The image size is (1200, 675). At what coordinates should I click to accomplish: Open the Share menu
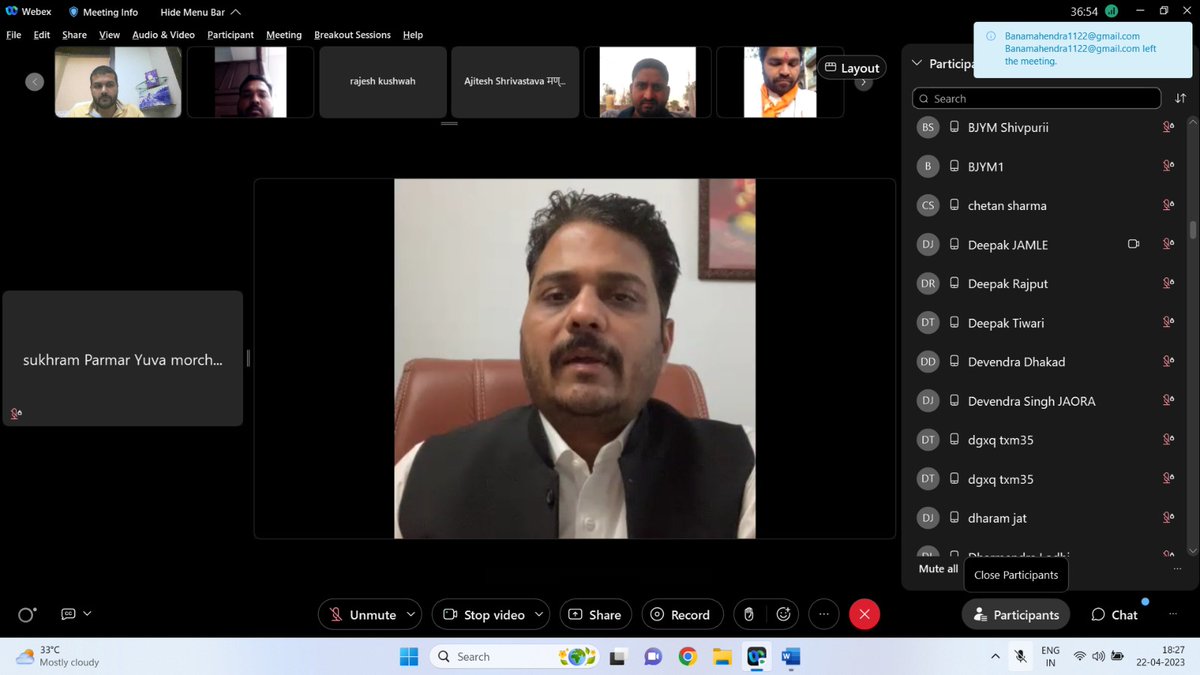[74, 35]
